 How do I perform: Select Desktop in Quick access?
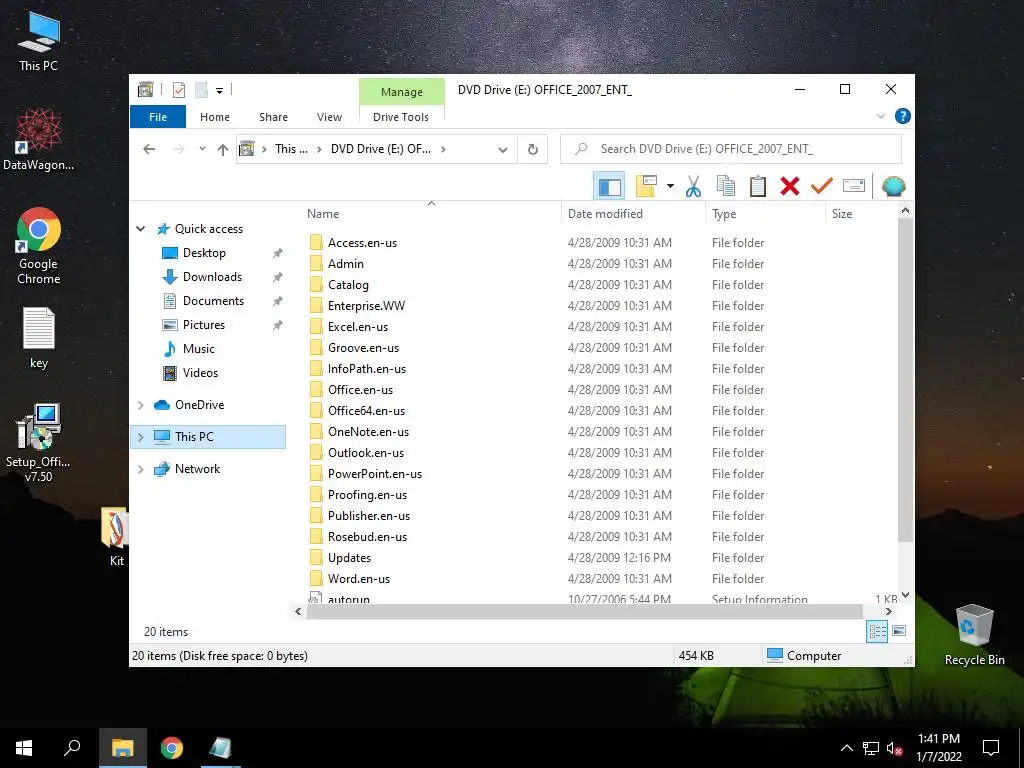point(204,253)
